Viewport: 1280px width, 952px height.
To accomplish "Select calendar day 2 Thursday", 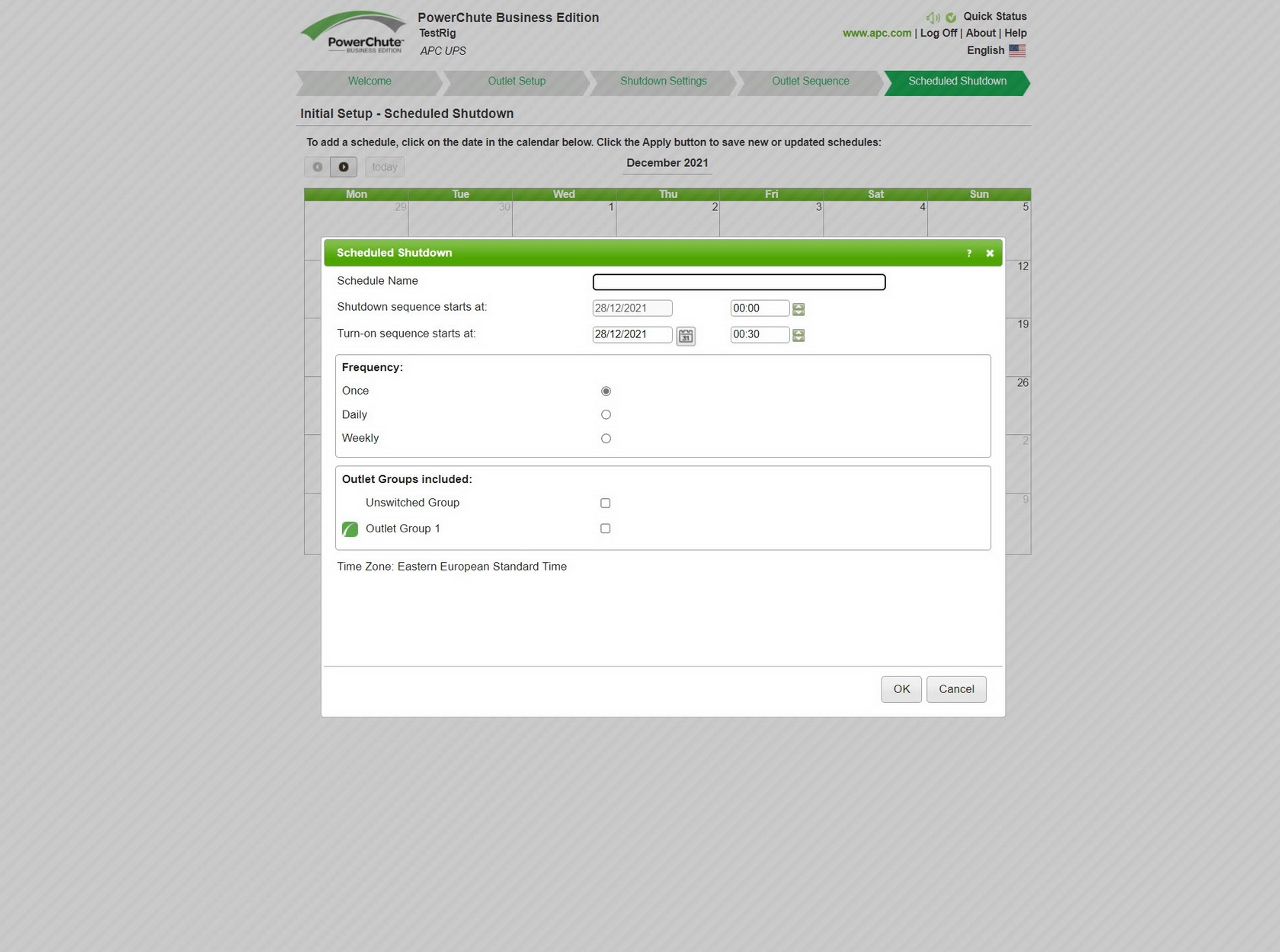I will coord(667,219).
